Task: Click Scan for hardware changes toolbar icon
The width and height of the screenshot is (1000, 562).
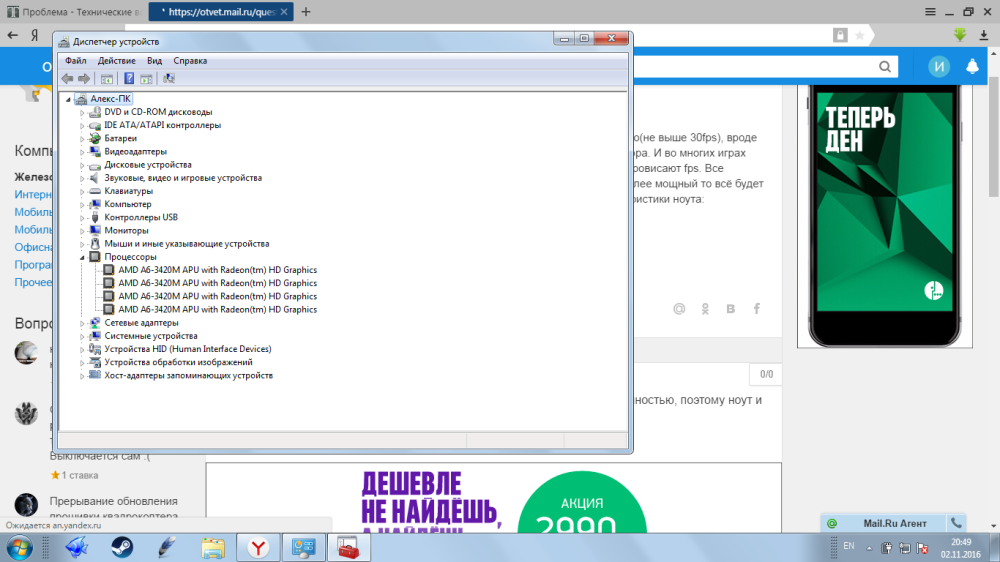Action: click(x=168, y=78)
